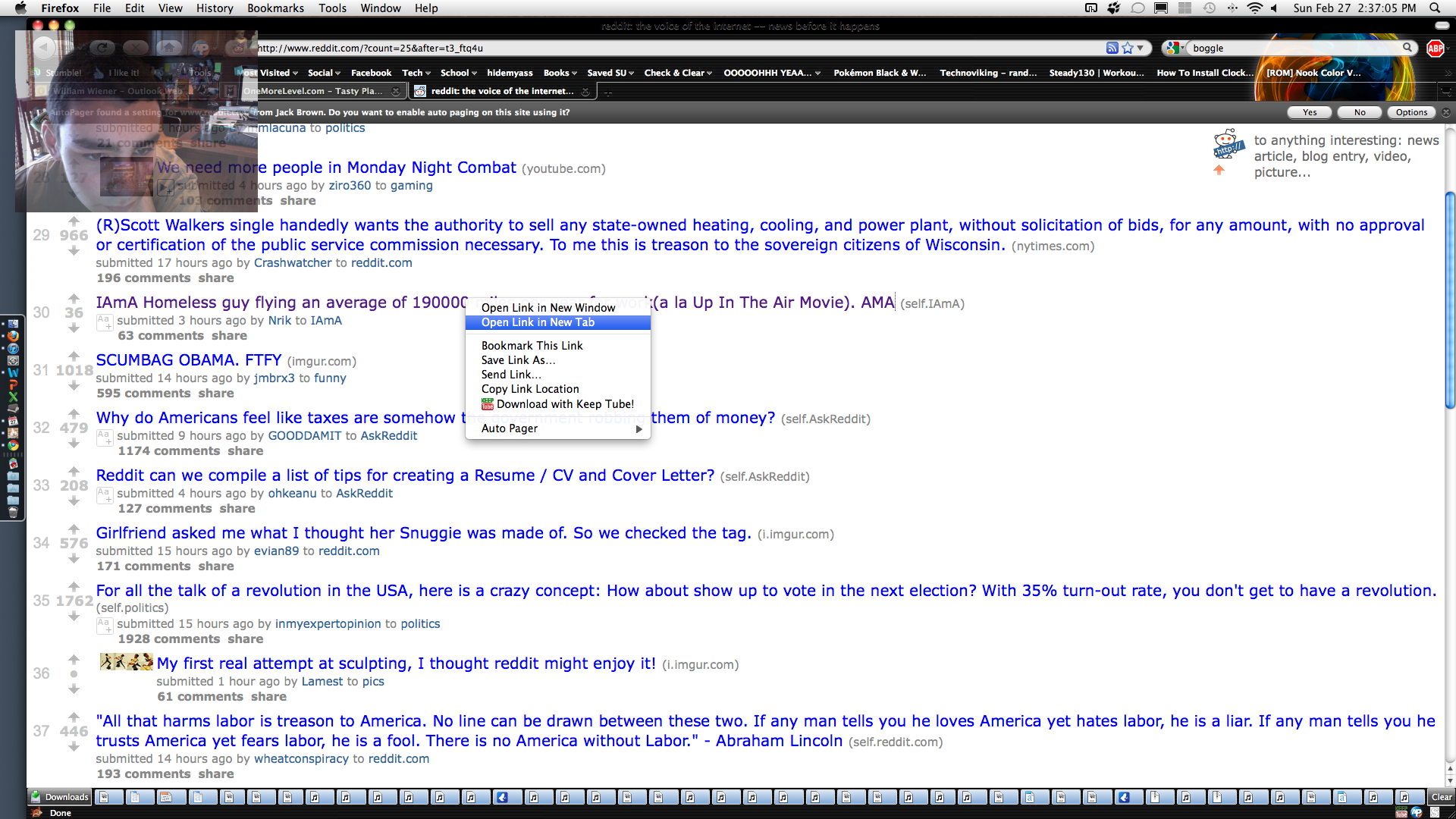Open the 595 comments link
Image resolution: width=1456 pixels, height=819 pixels.
click(x=143, y=394)
